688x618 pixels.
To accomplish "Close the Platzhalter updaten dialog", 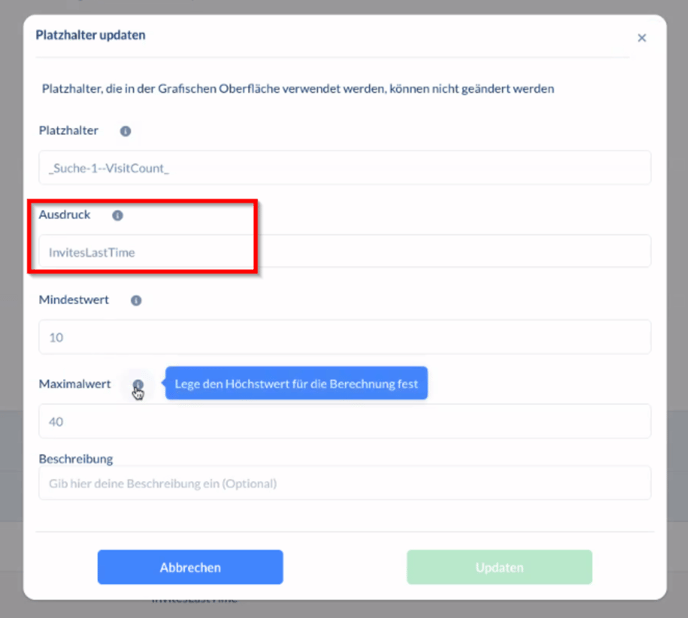I will pos(642,38).
